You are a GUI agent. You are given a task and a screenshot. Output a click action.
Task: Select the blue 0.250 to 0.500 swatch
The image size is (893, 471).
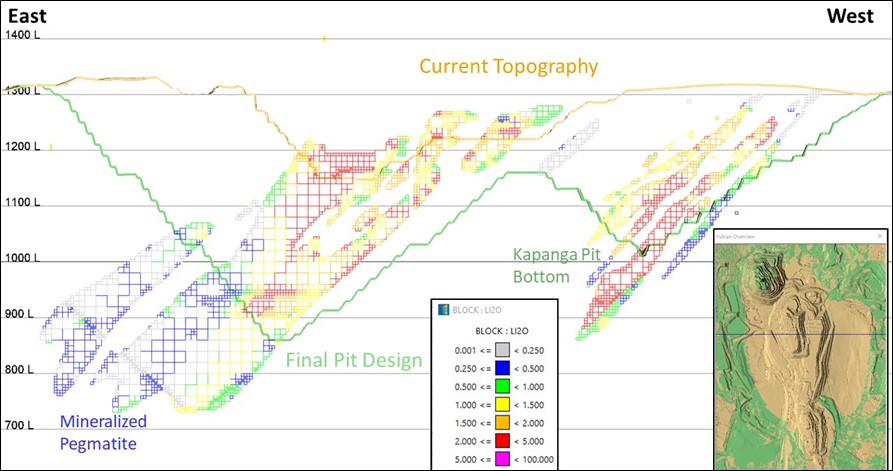(502, 368)
